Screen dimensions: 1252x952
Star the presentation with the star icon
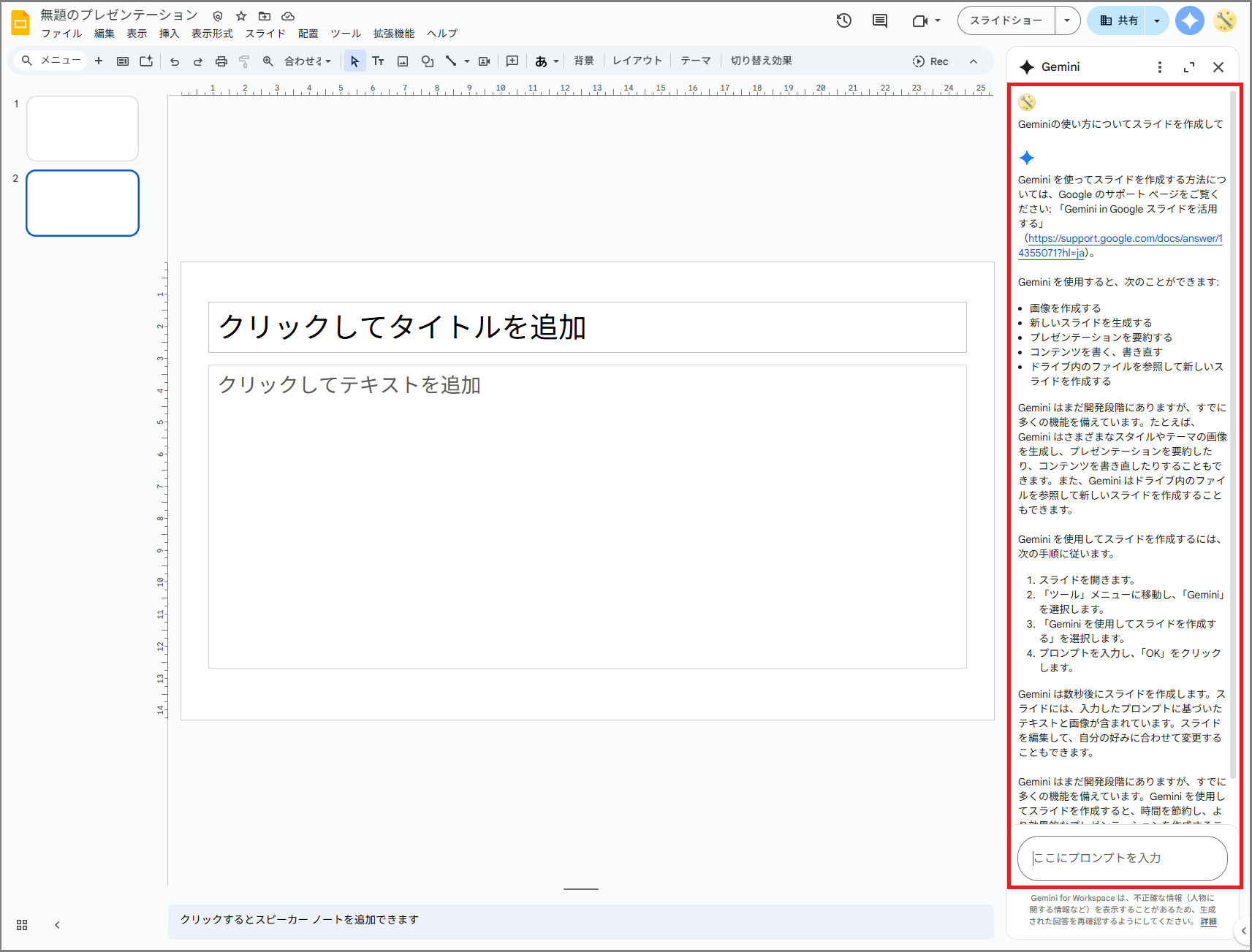(241, 16)
